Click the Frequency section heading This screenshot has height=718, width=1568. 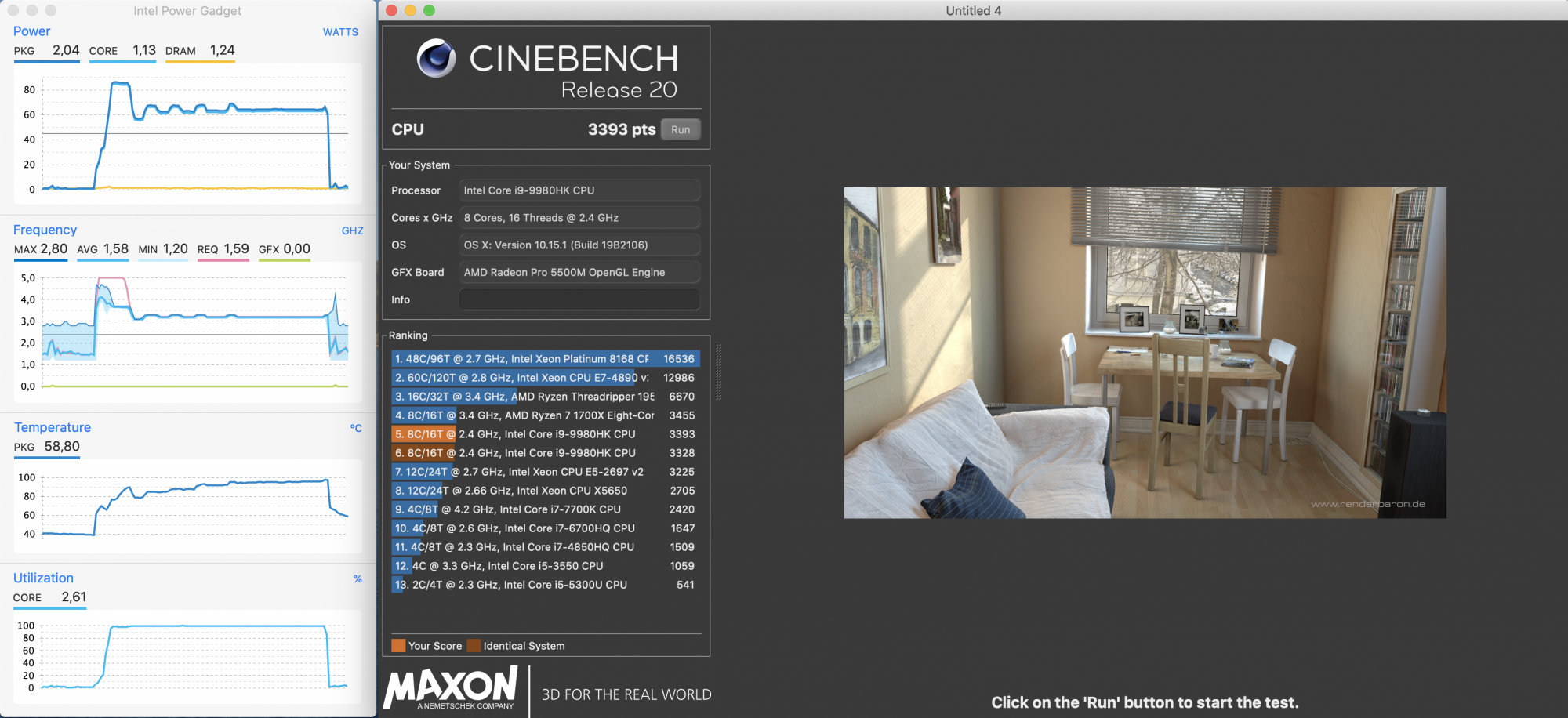point(45,230)
